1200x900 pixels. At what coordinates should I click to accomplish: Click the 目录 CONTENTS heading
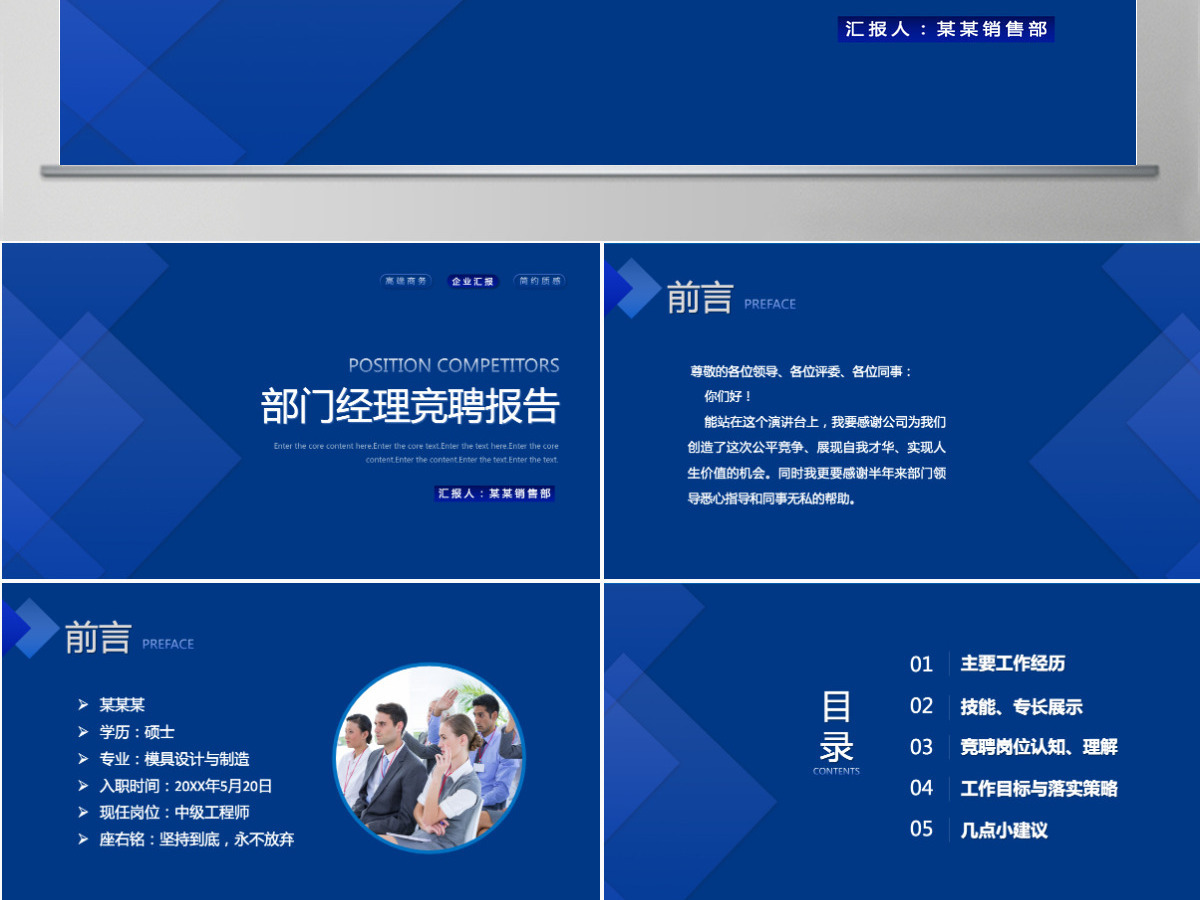tap(836, 732)
